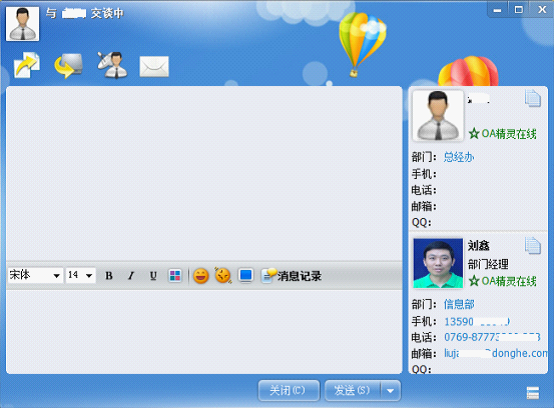Copy 刘鑫's contact info card
This screenshot has width=554, height=408.
[x=532, y=246]
